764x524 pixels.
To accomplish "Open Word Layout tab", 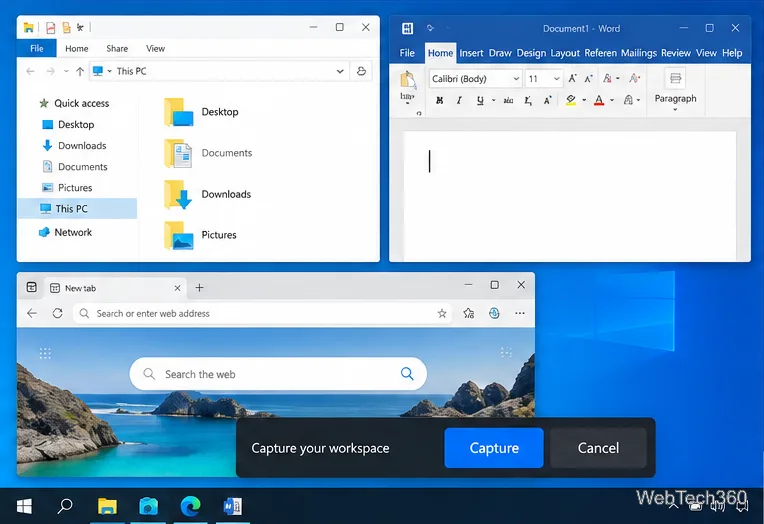I will point(565,53).
